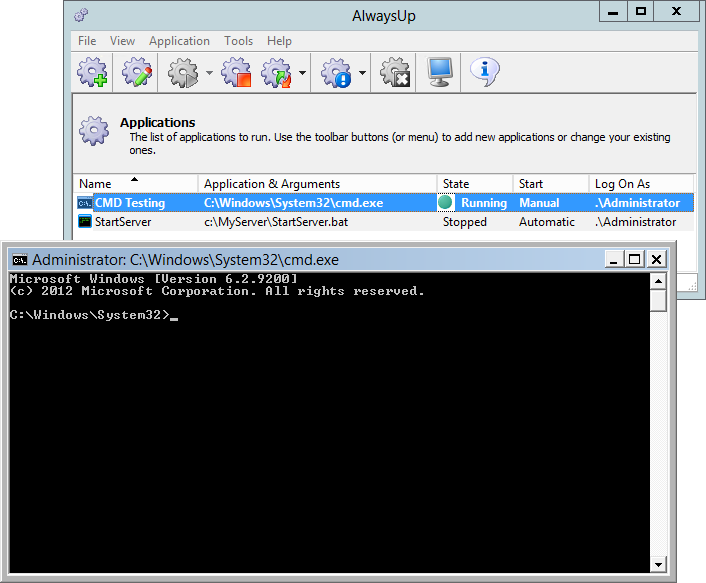Minimize the AlwaysUp window
The image size is (706, 583).
tap(613, 12)
